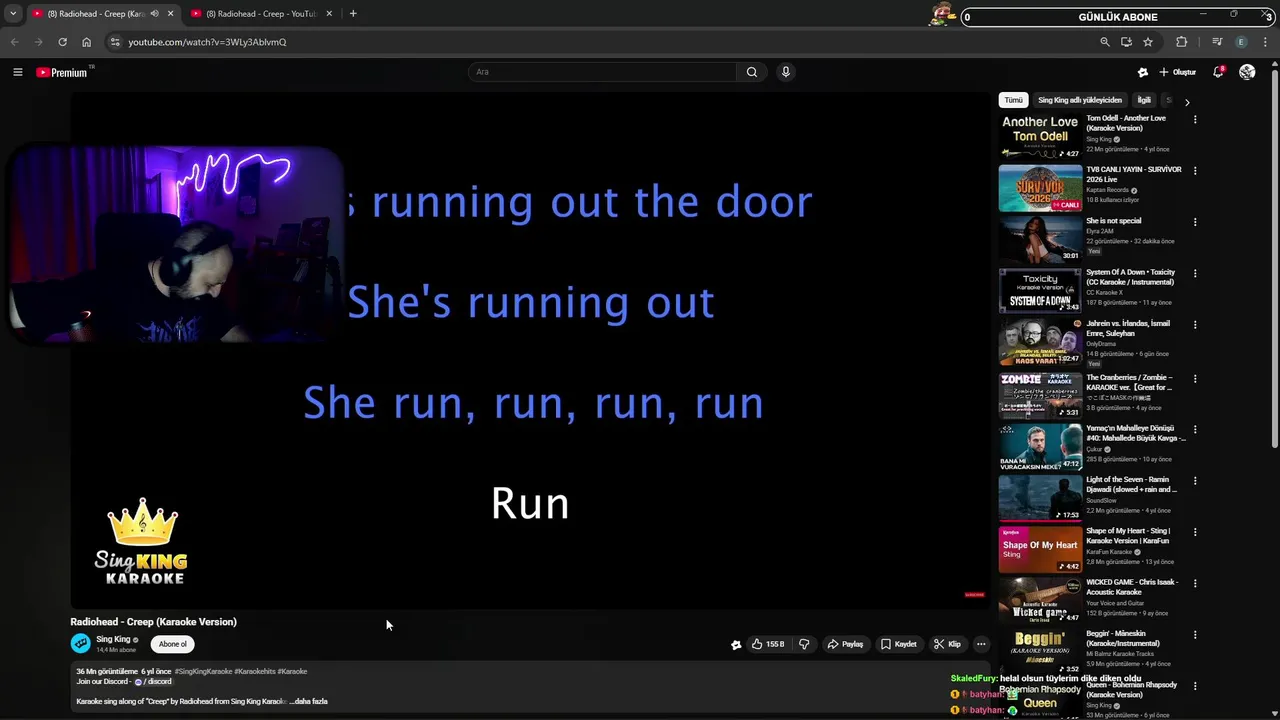Open the zoom magnifier in address bar
This screenshot has height=720, width=1280.
(x=1105, y=42)
